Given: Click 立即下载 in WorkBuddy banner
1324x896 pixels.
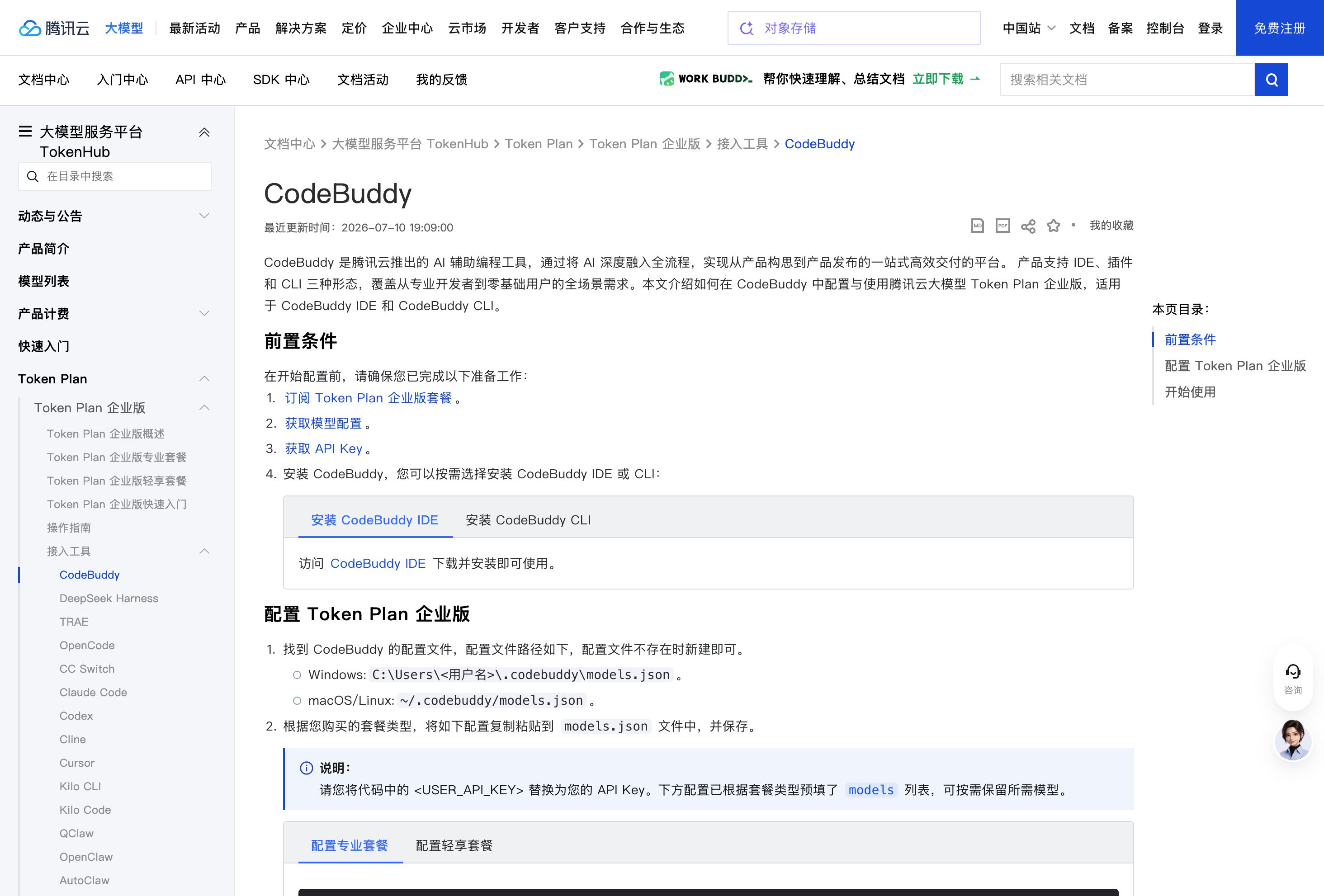Looking at the screenshot, I should [946, 79].
